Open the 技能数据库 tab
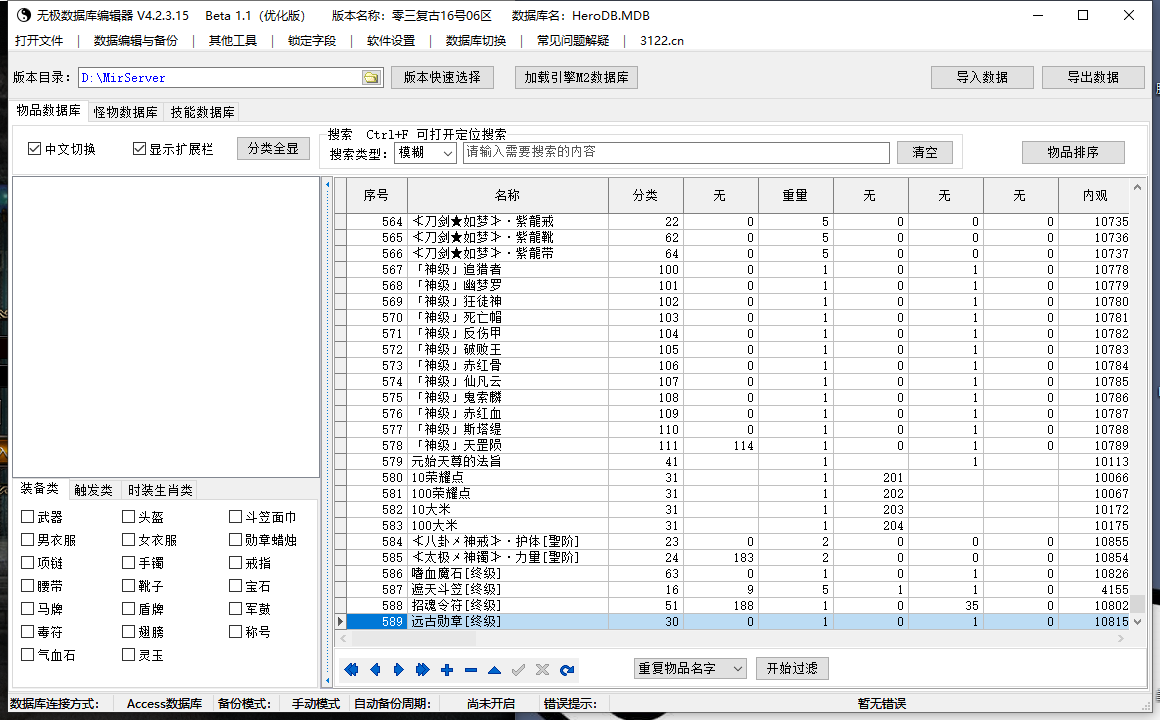The image size is (1160, 720). pos(203,112)
